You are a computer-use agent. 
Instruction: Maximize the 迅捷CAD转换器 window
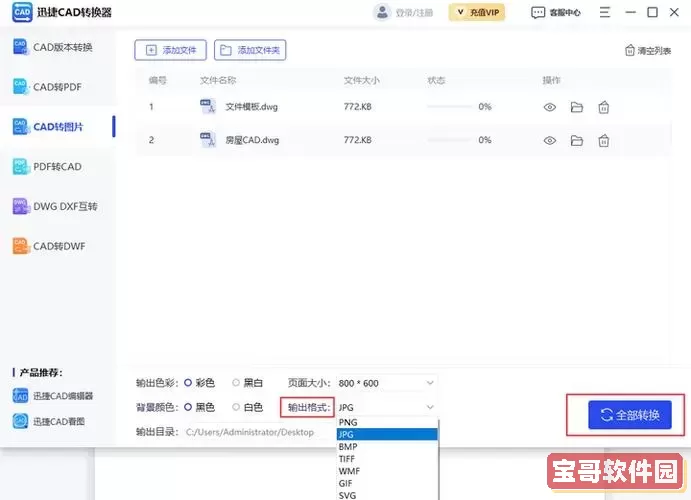pos(652,12)
